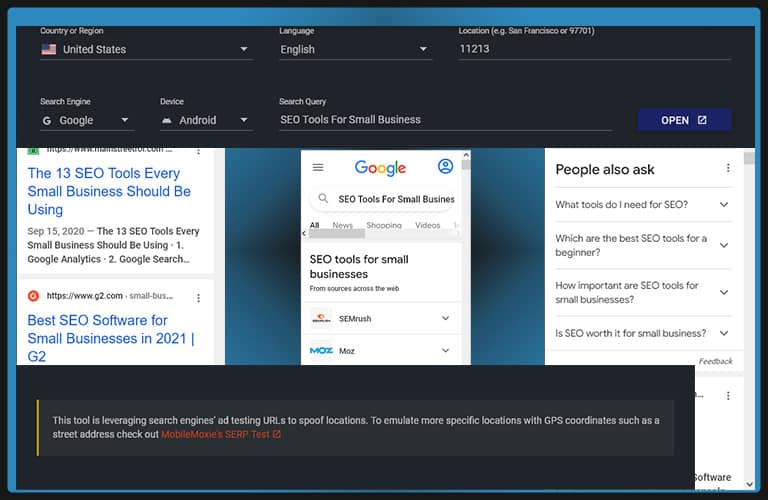The image size is (768, 500).
Task: Open three-dot menu for mainstreetroi result
Action: [198, 151]
